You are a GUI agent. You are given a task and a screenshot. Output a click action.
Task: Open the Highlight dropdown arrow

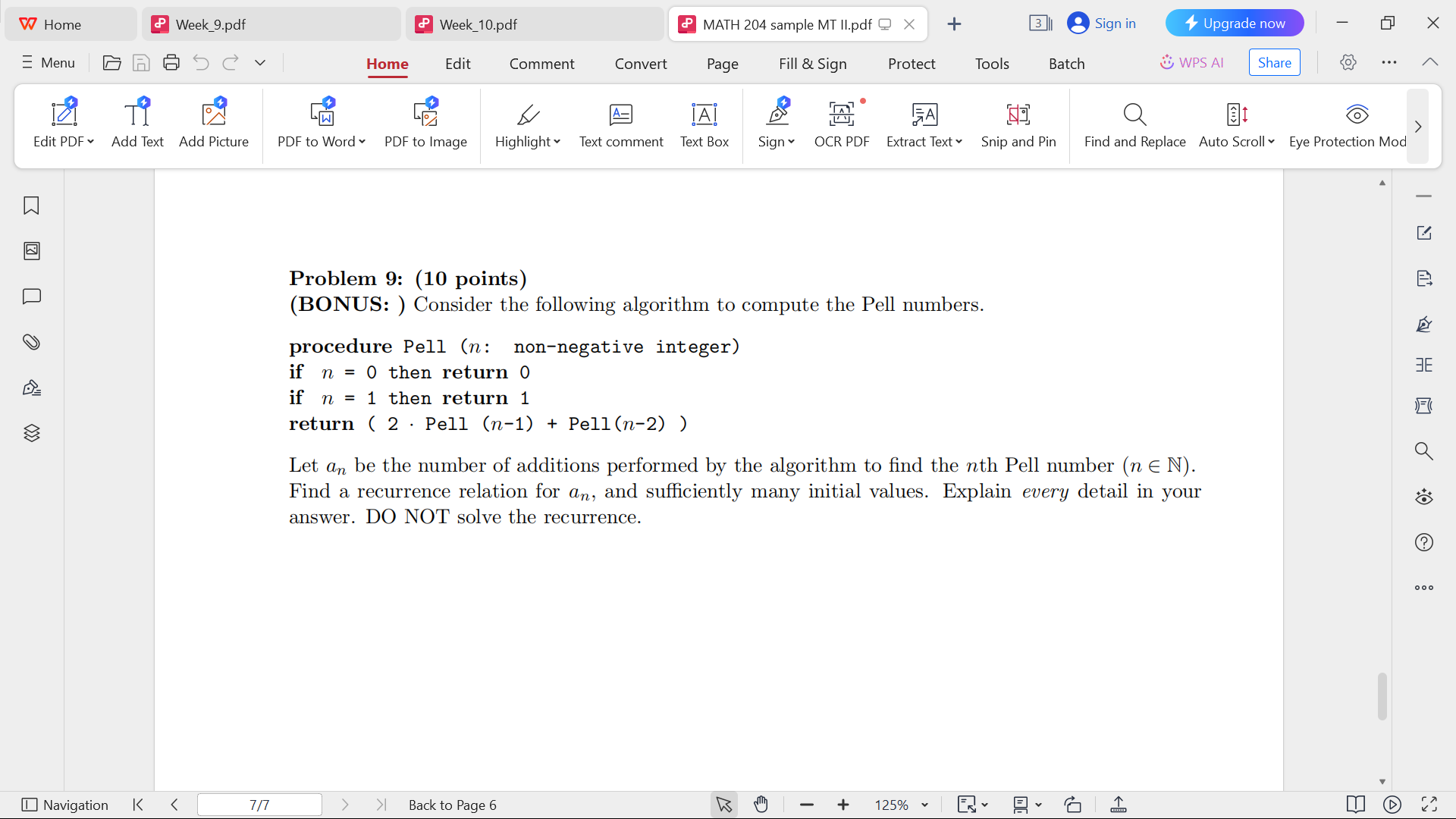tap(556, 141)
